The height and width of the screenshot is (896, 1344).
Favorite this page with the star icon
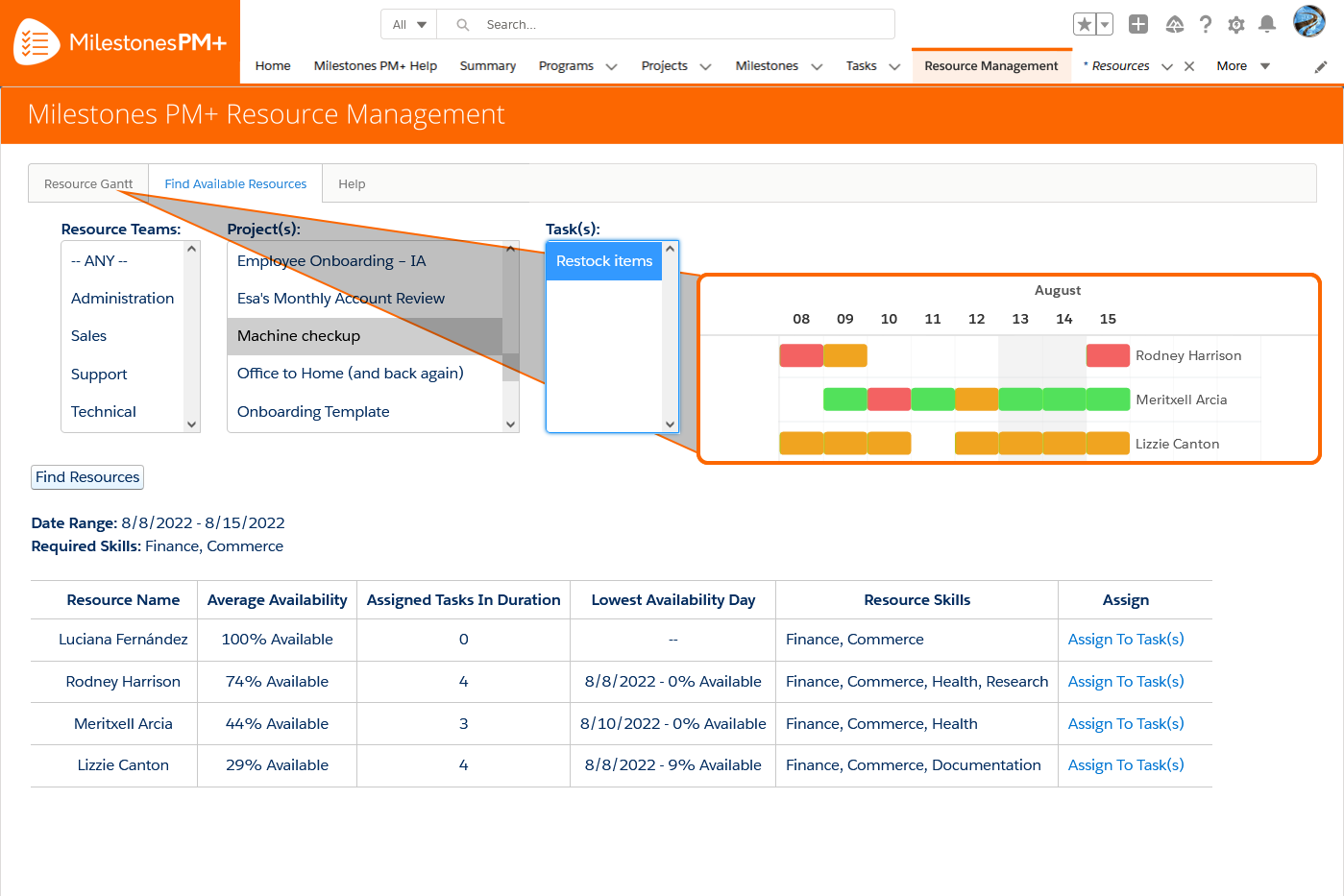[x=1087, y=24]
